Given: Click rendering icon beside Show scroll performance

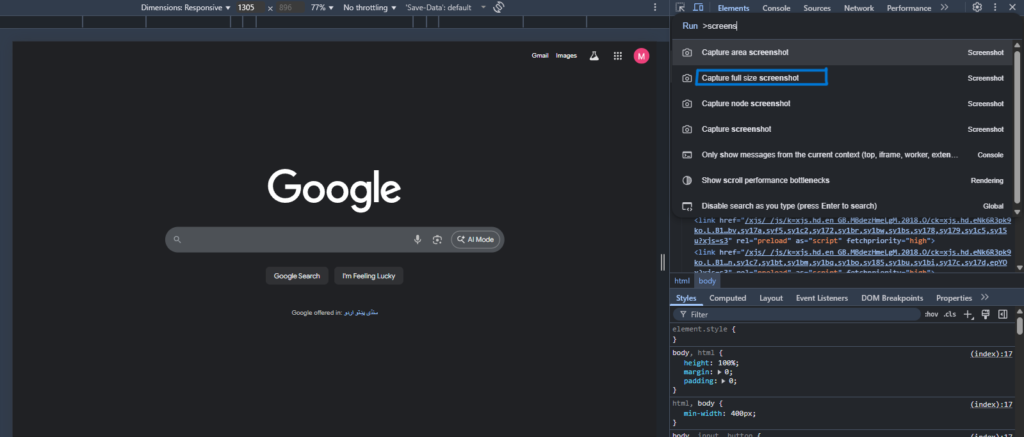Looking at the screenshot, I should pos(687,180).
